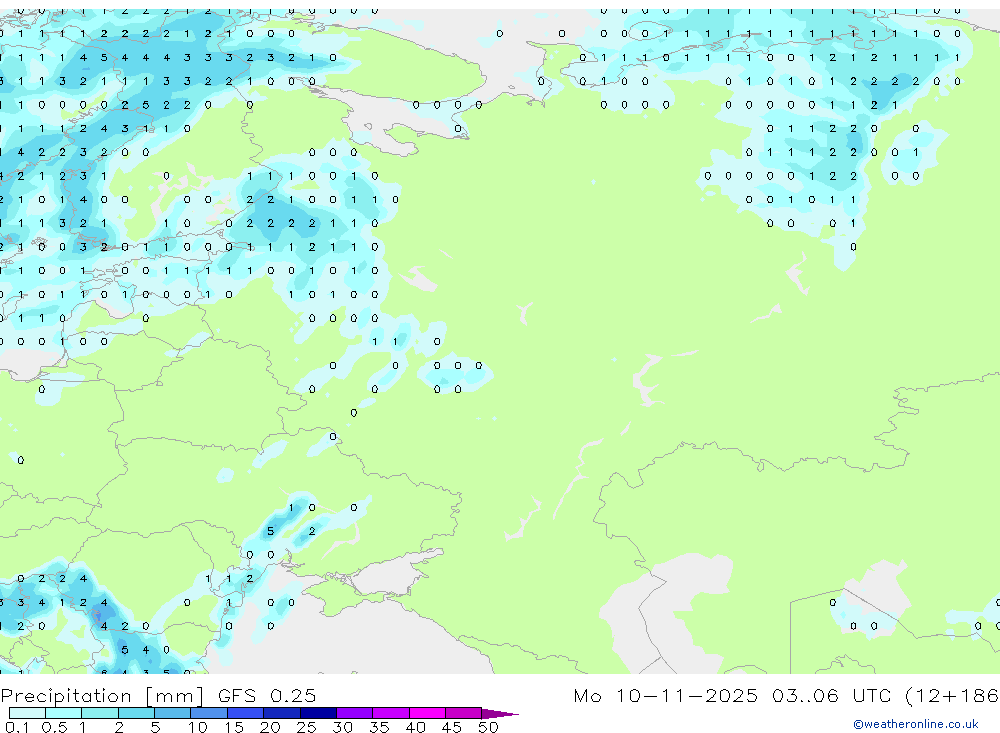This screenshot has width=1000, height=733.
Task: Click the '0.5' legend scale label
Action: [x=54, y=727]
